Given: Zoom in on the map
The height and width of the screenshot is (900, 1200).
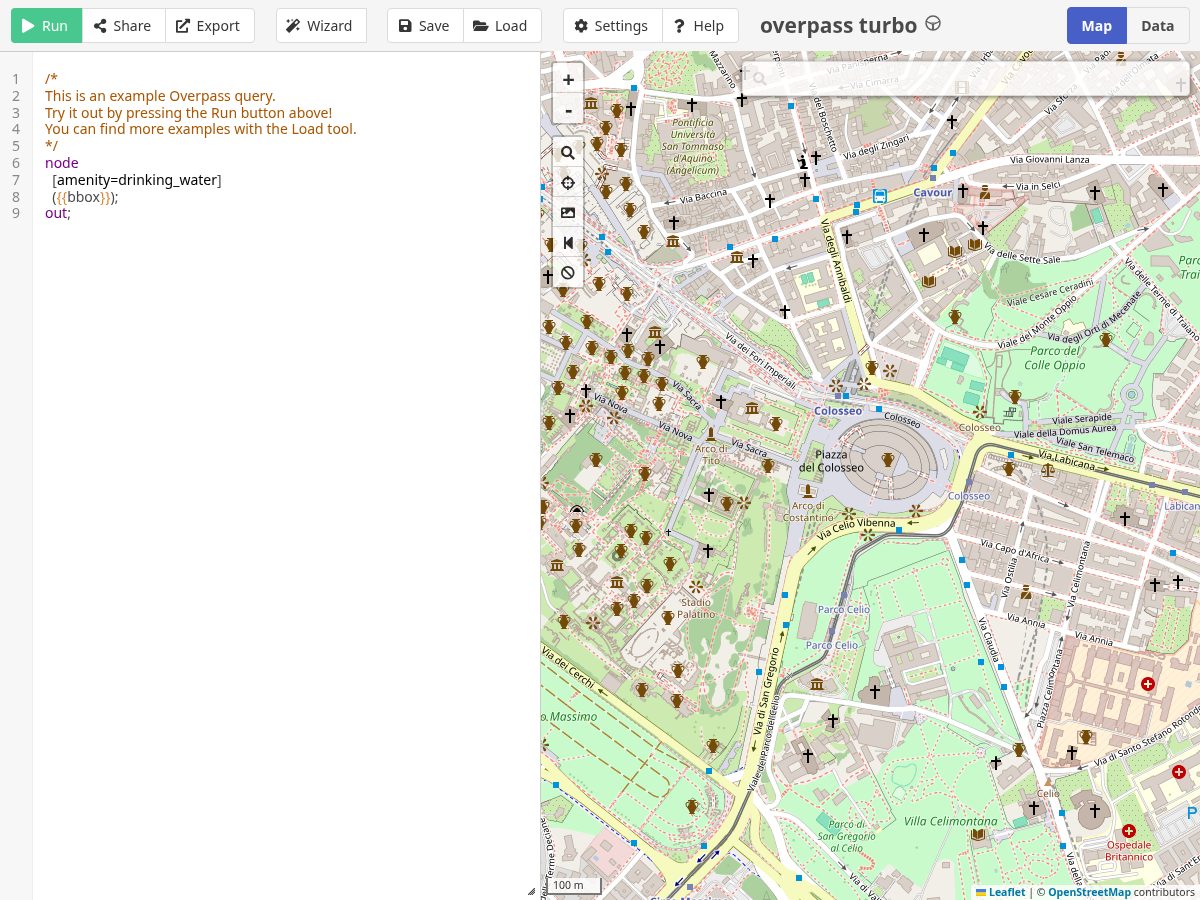Looking at the screenshot, I should click(568, 80).
